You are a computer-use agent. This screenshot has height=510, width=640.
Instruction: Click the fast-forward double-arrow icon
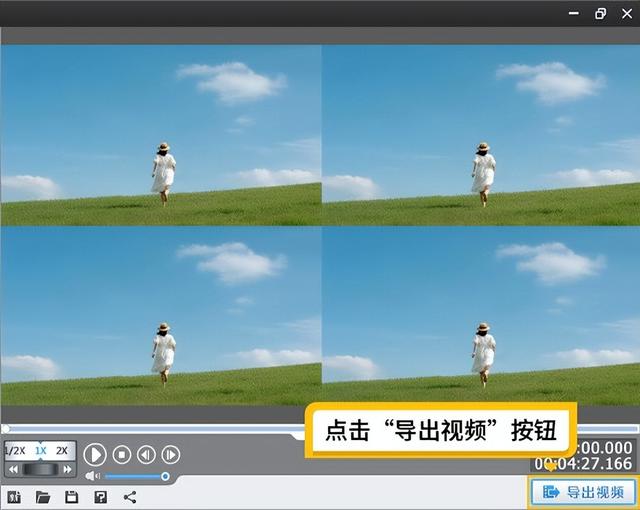[67, 469]
